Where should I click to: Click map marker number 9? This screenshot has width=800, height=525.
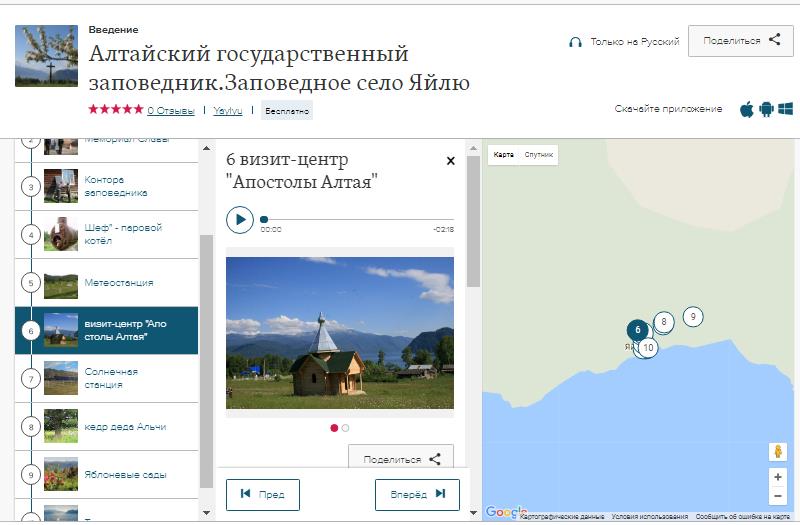692,316
